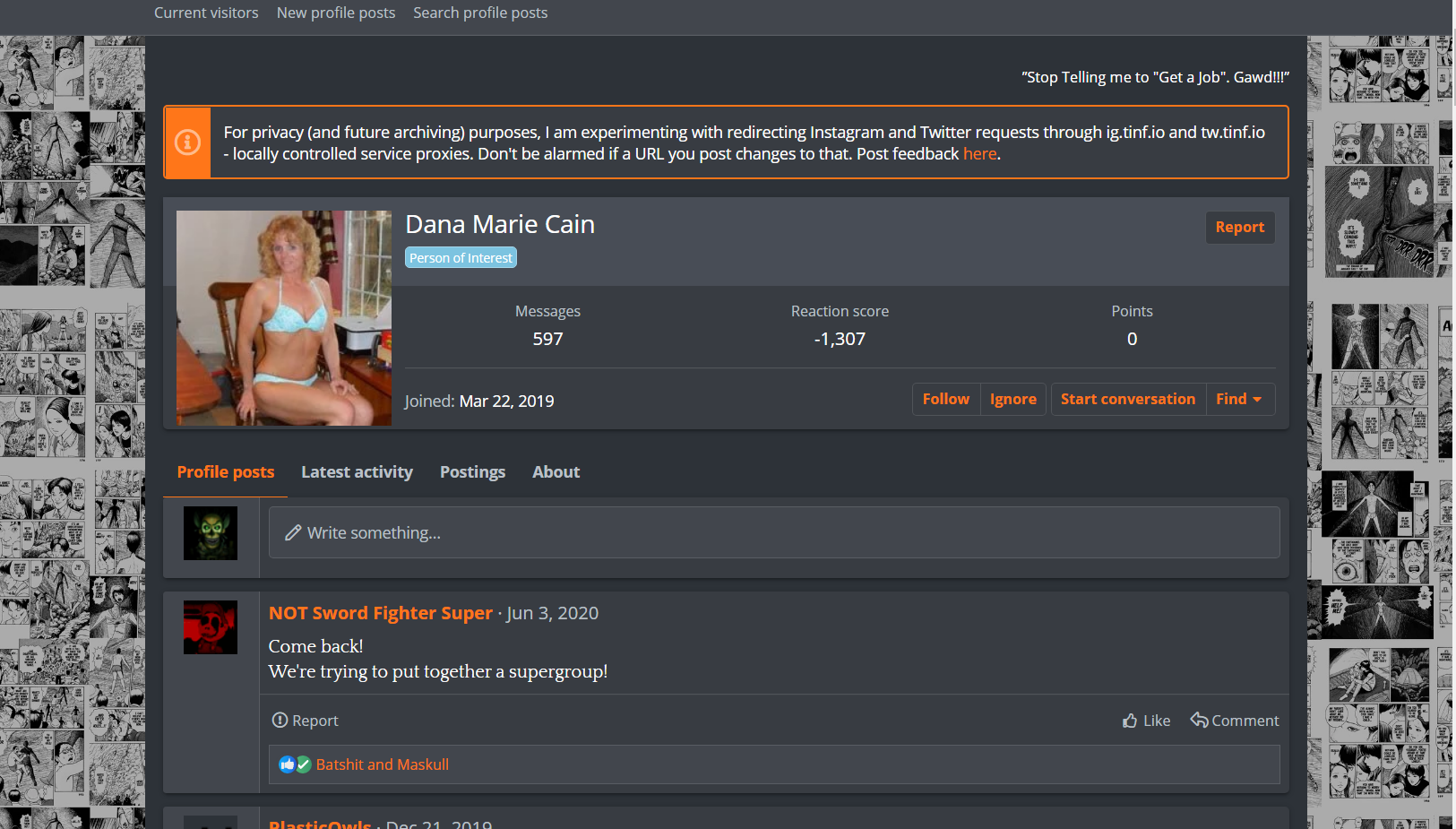
Task: View reactions by Batshit and Maskull
Action: pos(383,764)
